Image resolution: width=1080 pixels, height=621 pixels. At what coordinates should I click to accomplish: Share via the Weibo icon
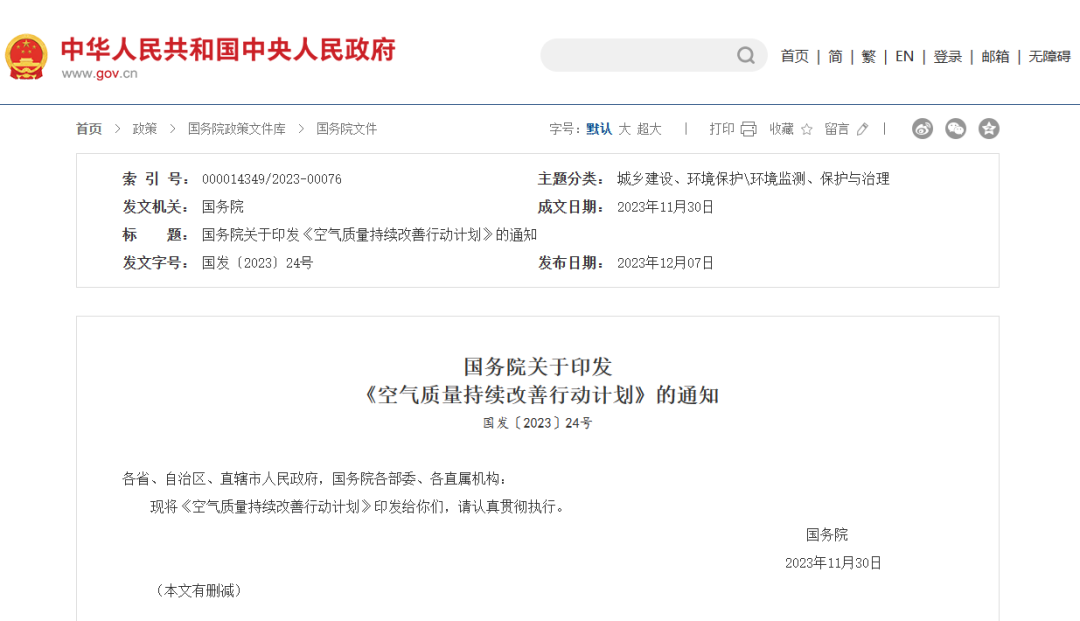coord(922,129)
